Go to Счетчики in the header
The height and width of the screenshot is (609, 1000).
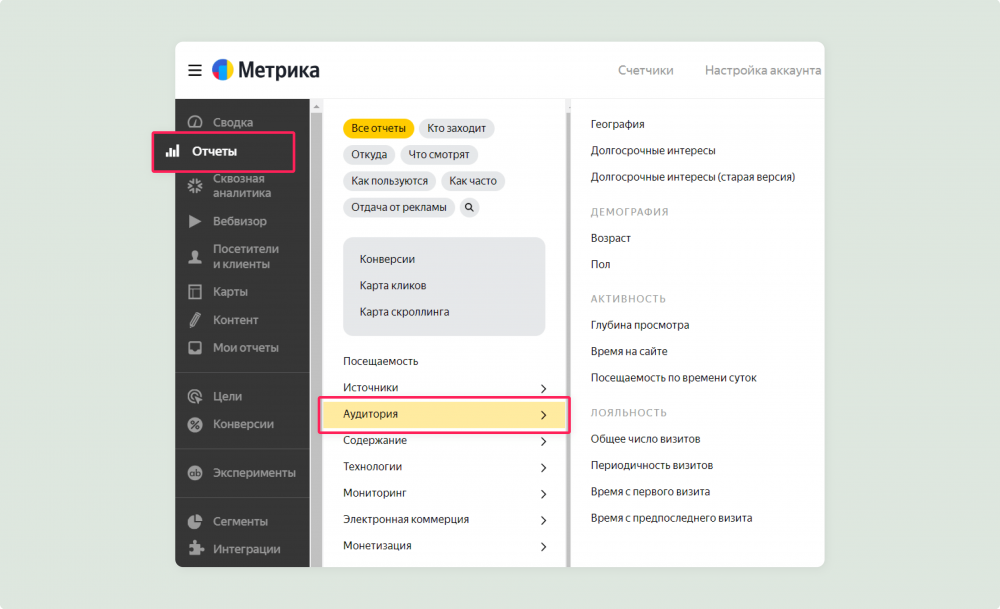(x=645, y=70)
